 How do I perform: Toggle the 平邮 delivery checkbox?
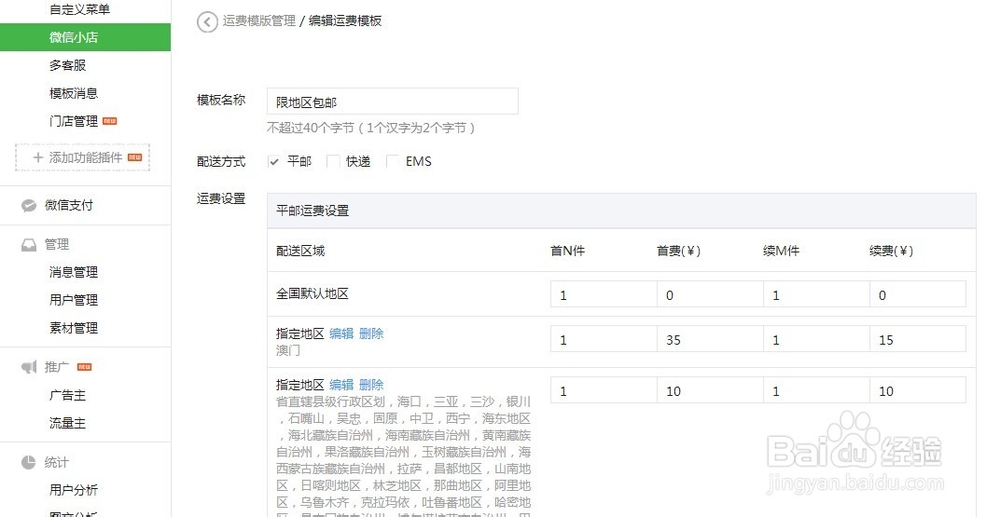[274, 162]
